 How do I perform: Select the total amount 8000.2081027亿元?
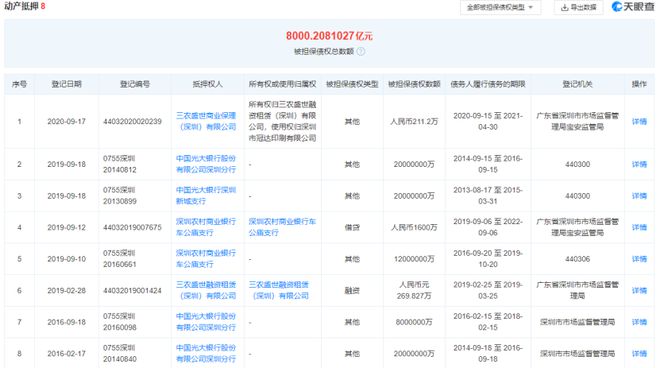coord(329,36)
